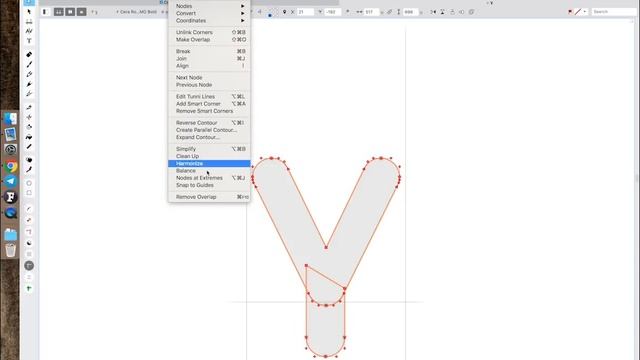Viewport: 640px width, 360px height.
Task: Click the red fill color swatch
Action: click(571, 12)
